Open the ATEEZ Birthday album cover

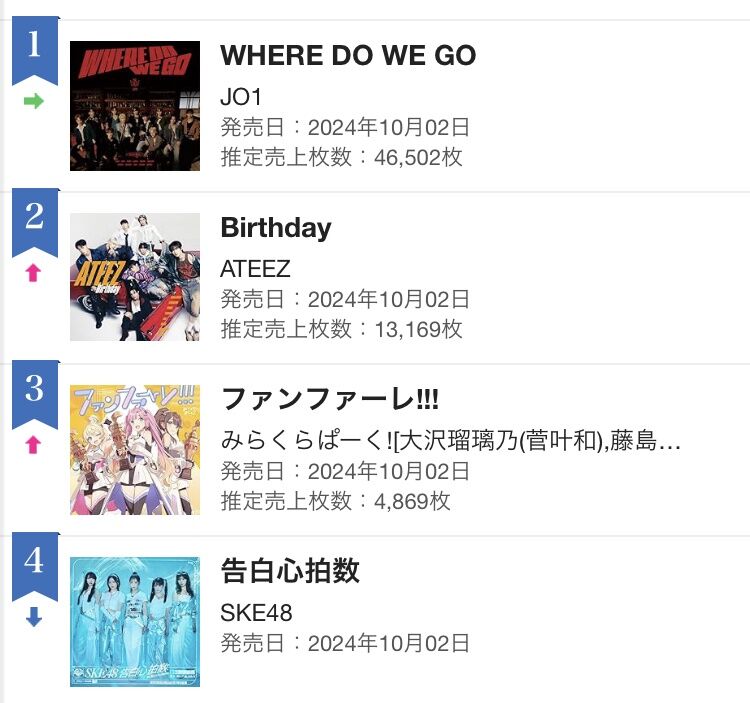pyautogui.click(x=135, y=277)
